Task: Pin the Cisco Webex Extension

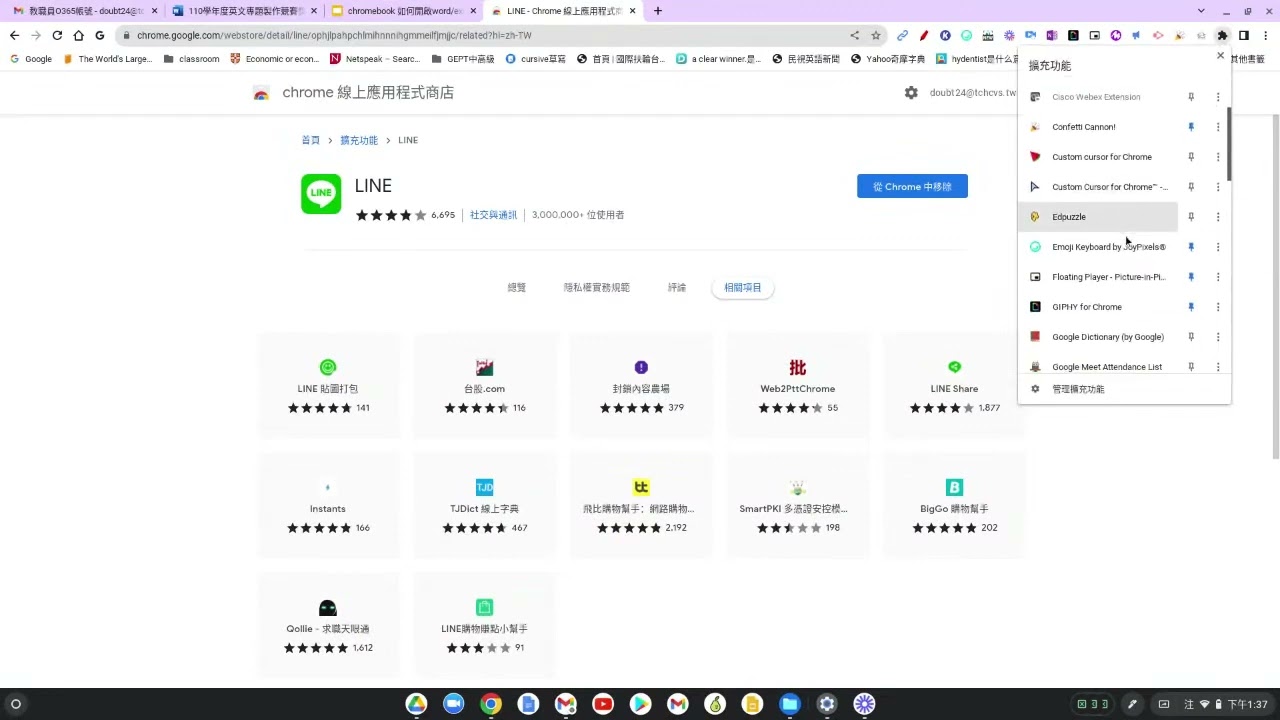Action: click(1190, 97)
